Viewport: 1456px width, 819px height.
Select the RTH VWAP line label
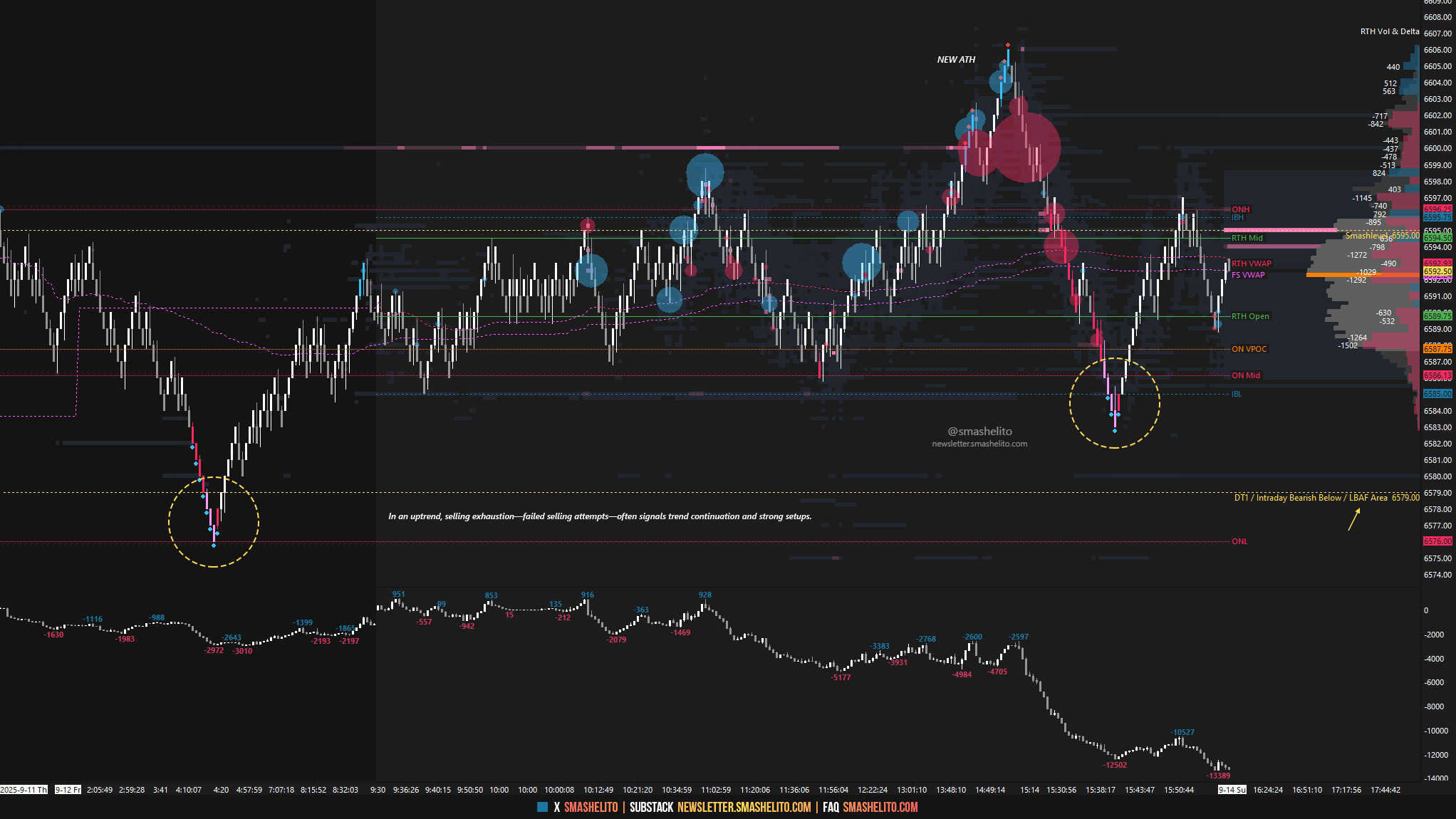point(1251,264)
